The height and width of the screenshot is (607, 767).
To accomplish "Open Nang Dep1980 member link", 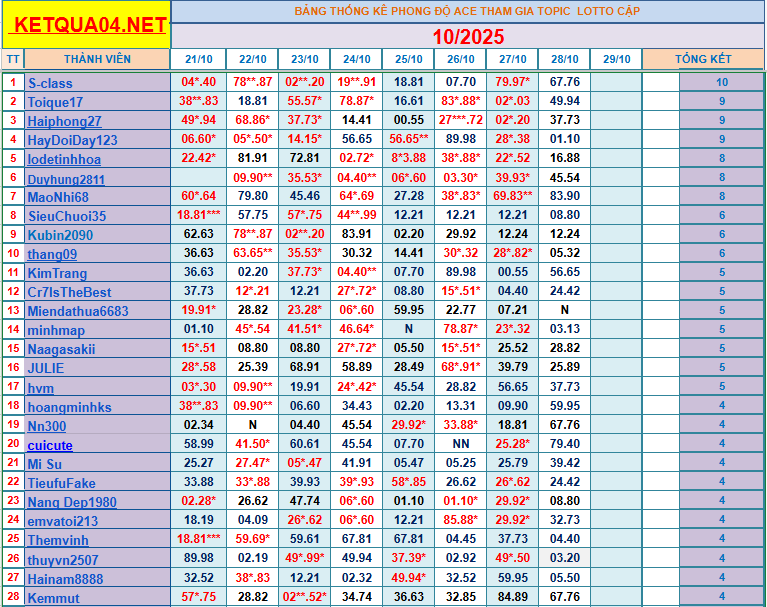I will click(72, 502).
